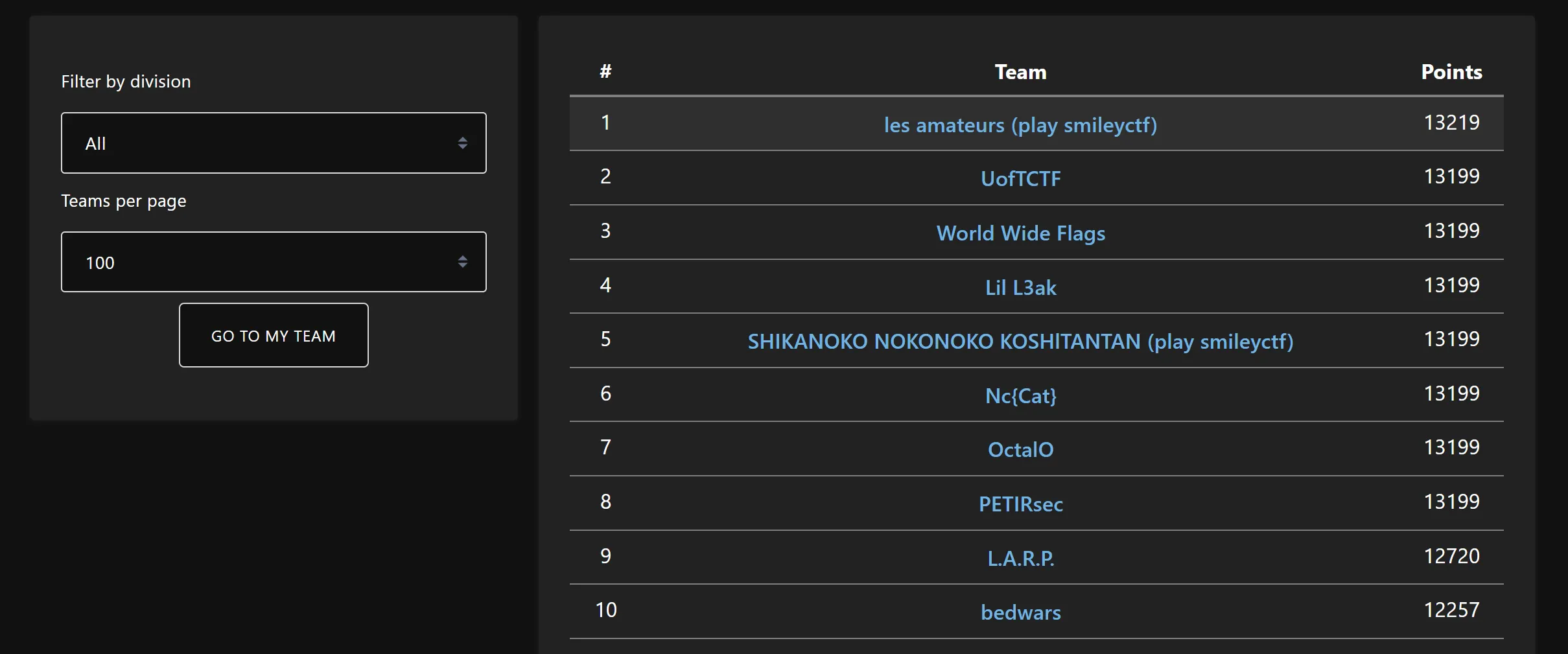The width and height of the screenshot is (1568, 654).
Task: Open the PETIRsec team link
Action: 1020,504
